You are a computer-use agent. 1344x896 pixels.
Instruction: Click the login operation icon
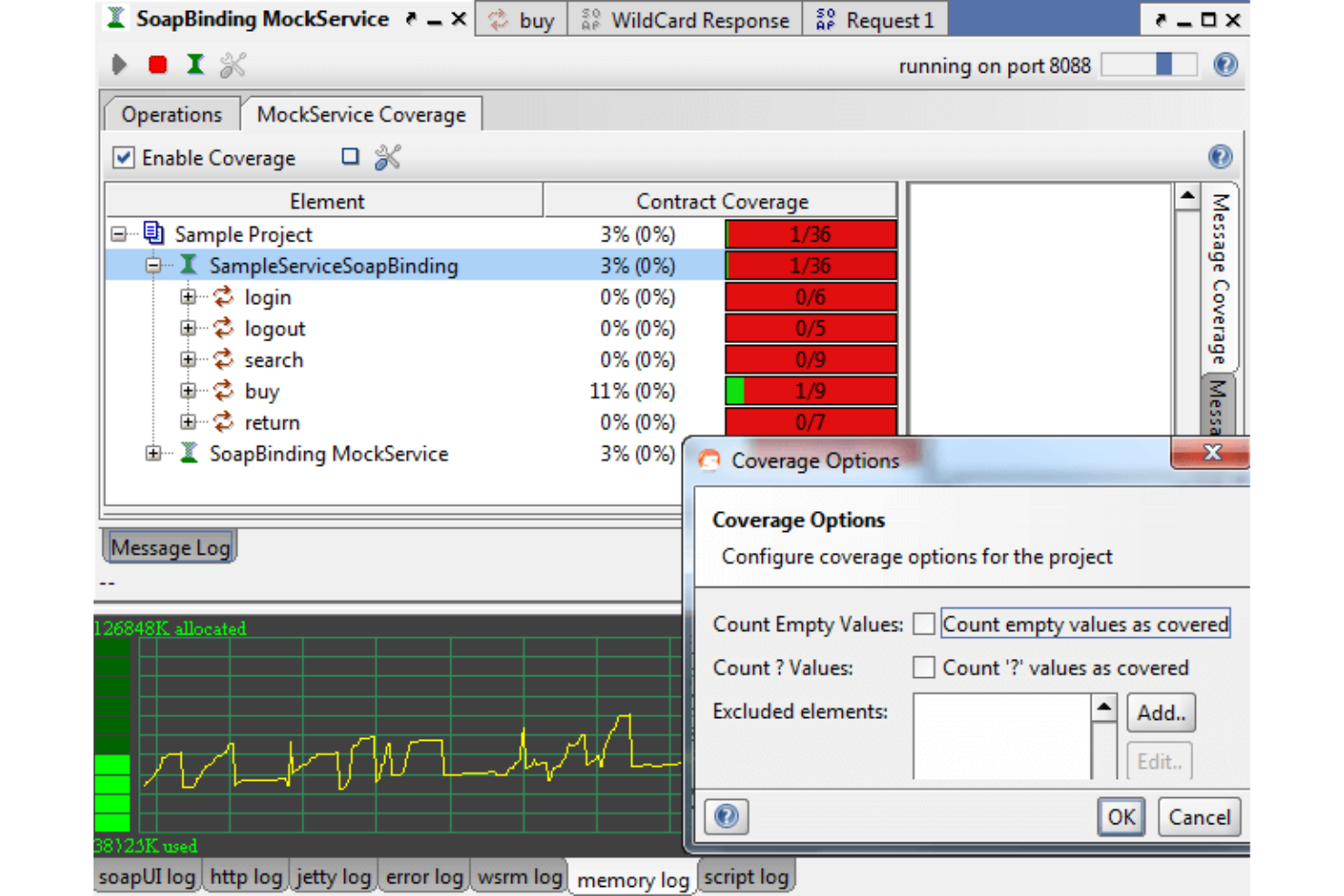223,296
